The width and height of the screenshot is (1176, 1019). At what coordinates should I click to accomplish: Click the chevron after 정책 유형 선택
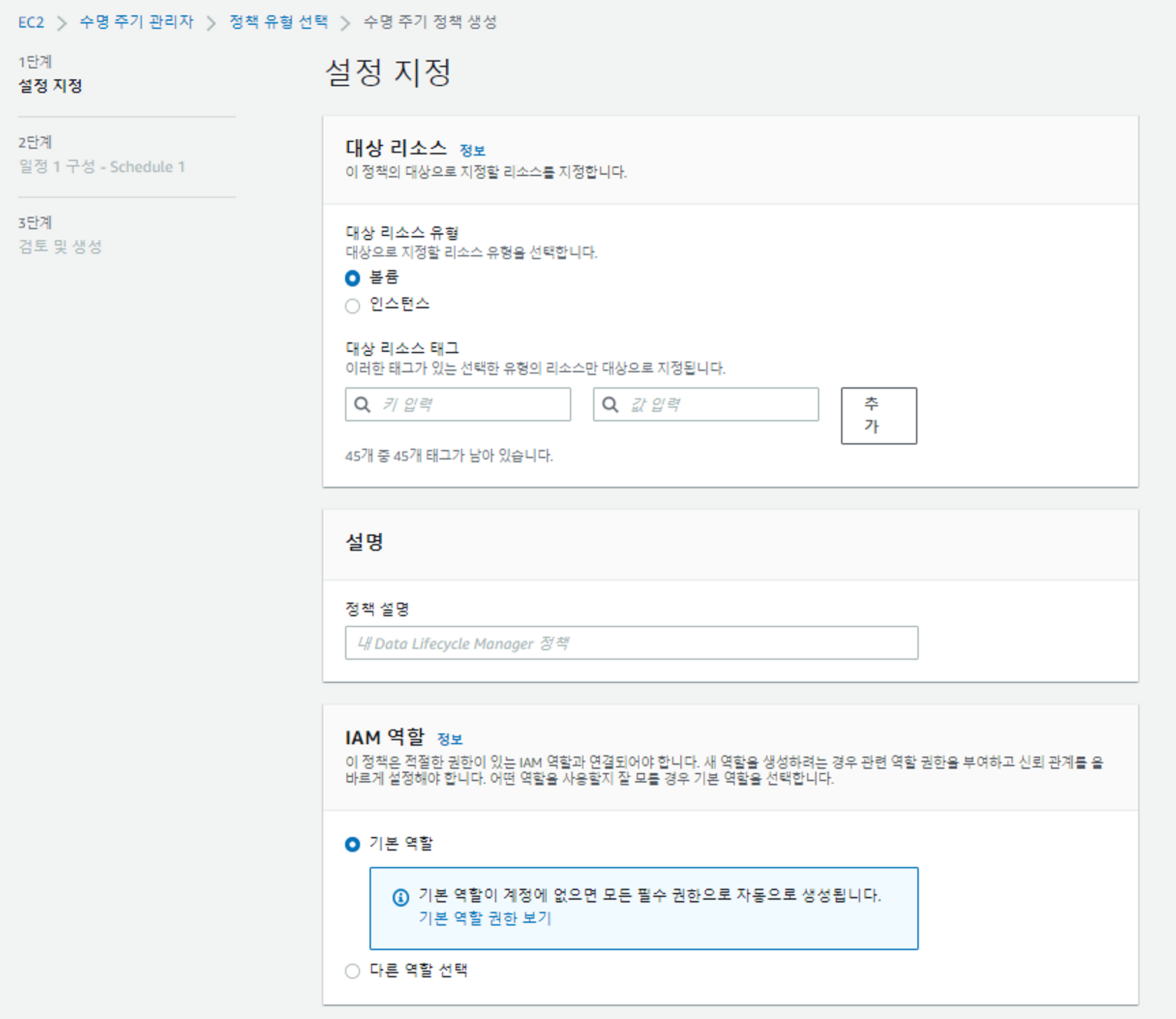[346, 23]
